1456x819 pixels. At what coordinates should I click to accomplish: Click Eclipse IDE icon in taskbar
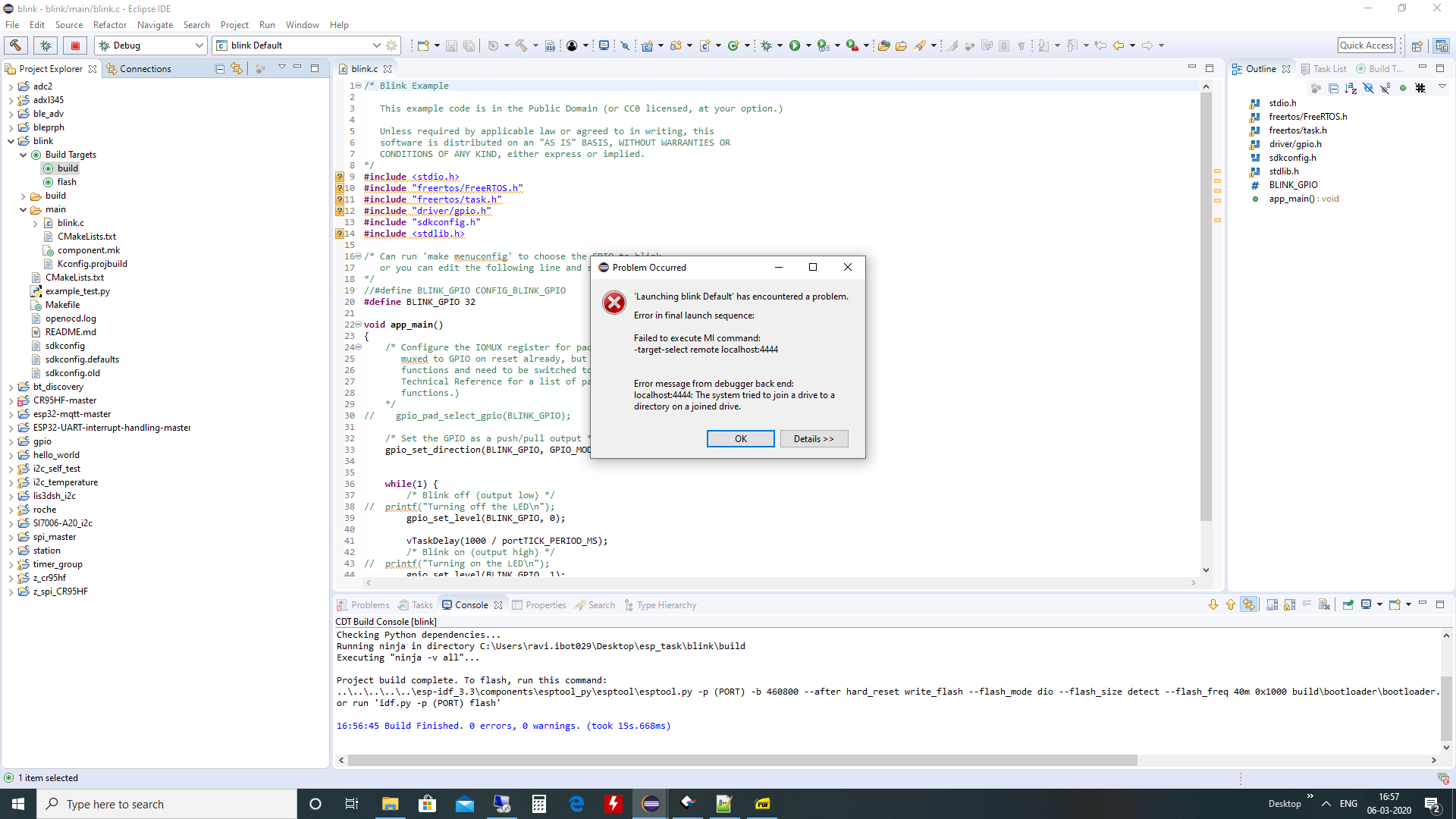click(x=651, y=804)
